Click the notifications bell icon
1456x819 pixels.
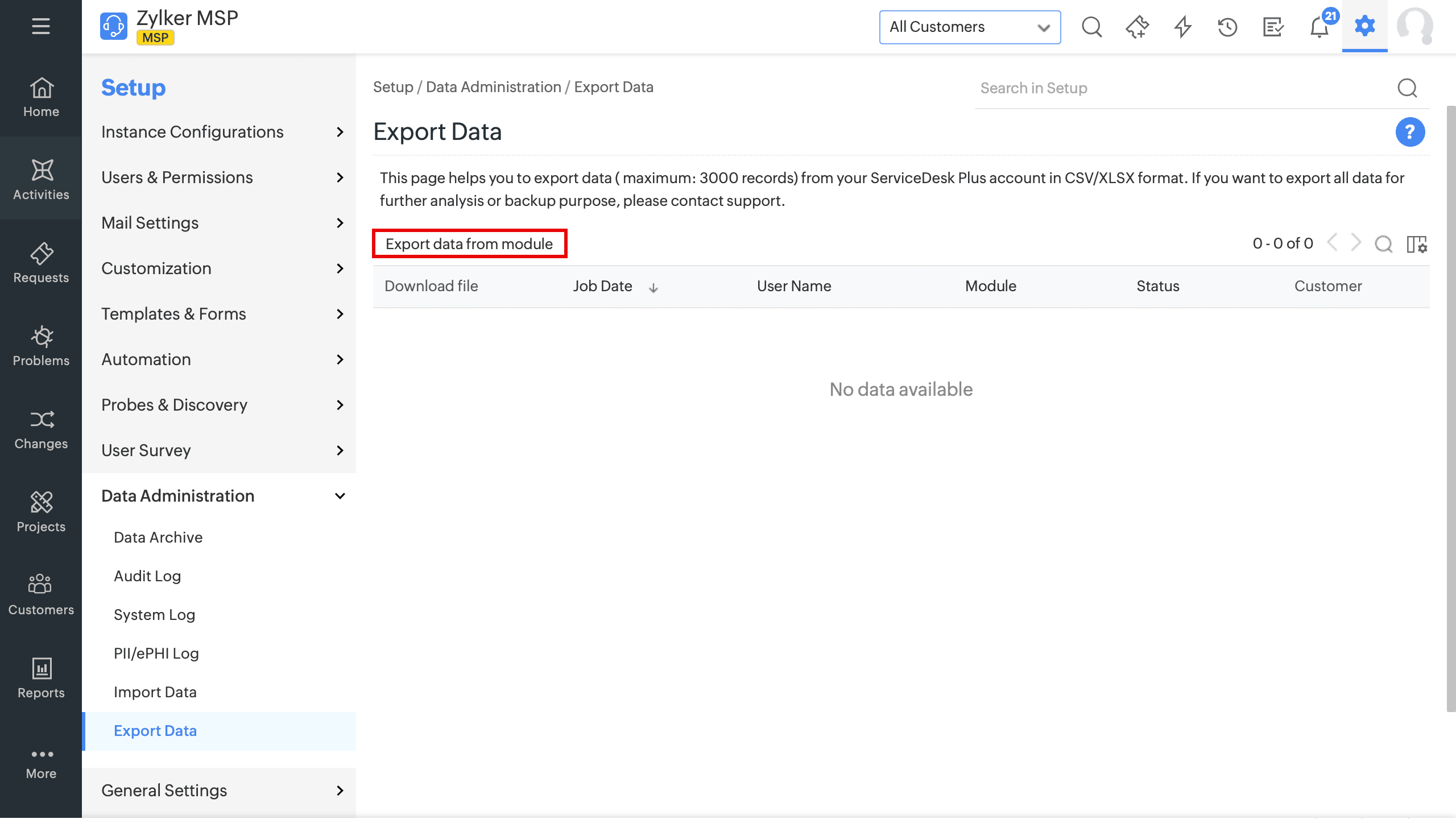(x=1319, y=27)
